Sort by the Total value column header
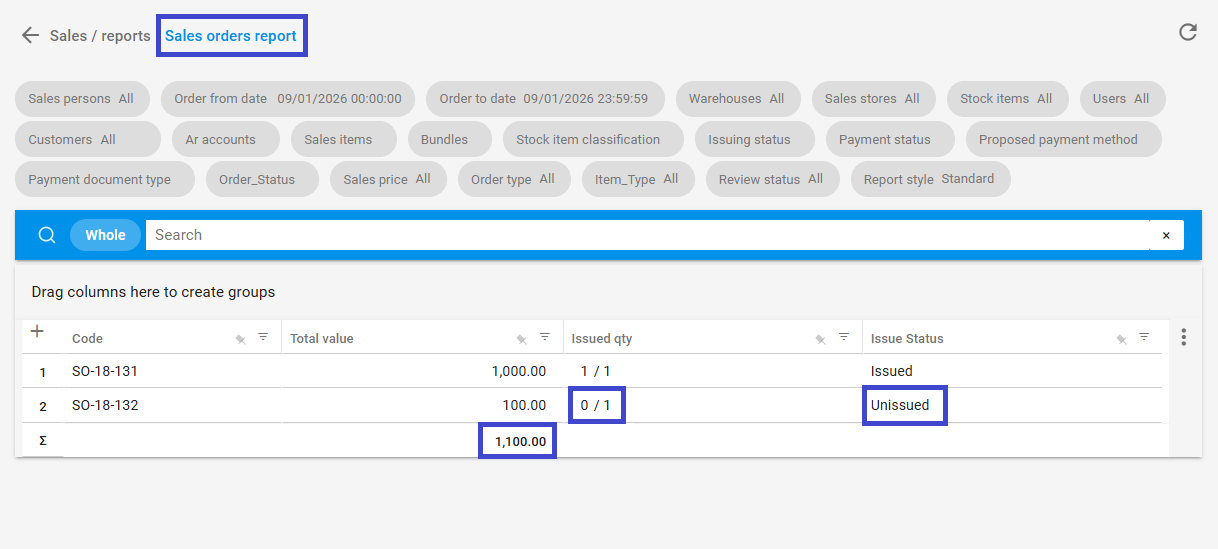Viewport: 1218px width, 549px height. pos(322,339)
